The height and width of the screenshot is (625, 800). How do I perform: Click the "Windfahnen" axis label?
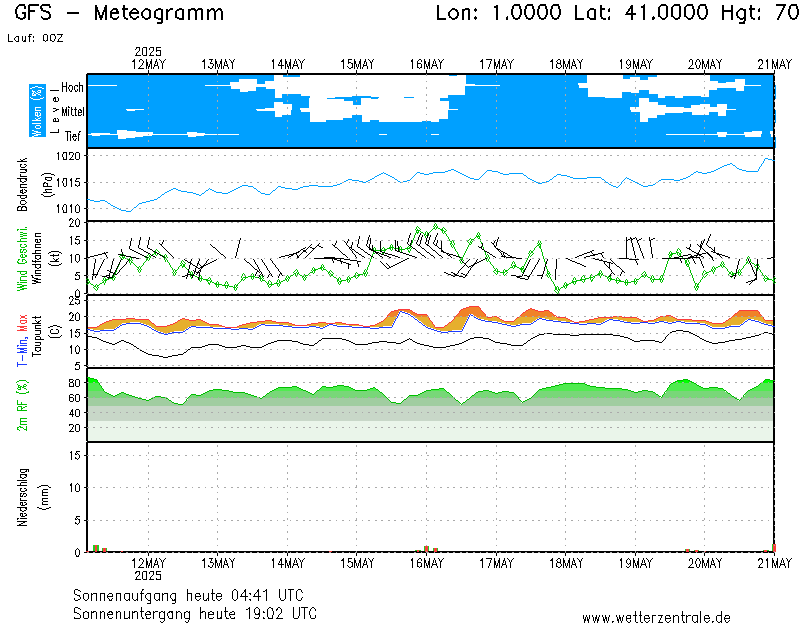pyautogui.click(x=37, y=258)
